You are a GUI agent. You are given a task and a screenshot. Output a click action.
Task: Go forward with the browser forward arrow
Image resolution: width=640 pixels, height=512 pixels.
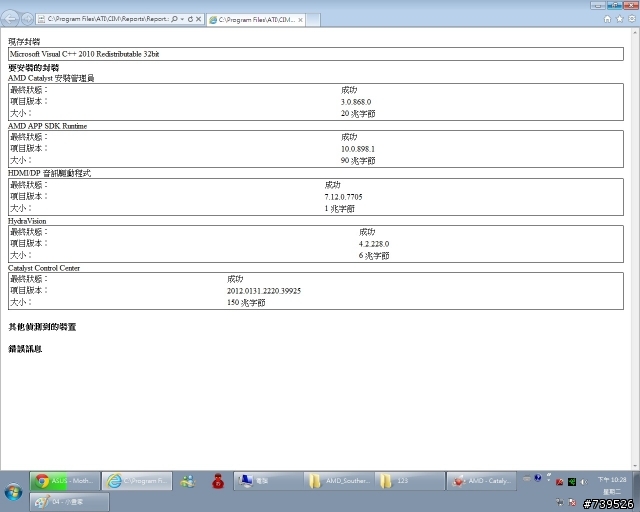(x=27, y=19)
